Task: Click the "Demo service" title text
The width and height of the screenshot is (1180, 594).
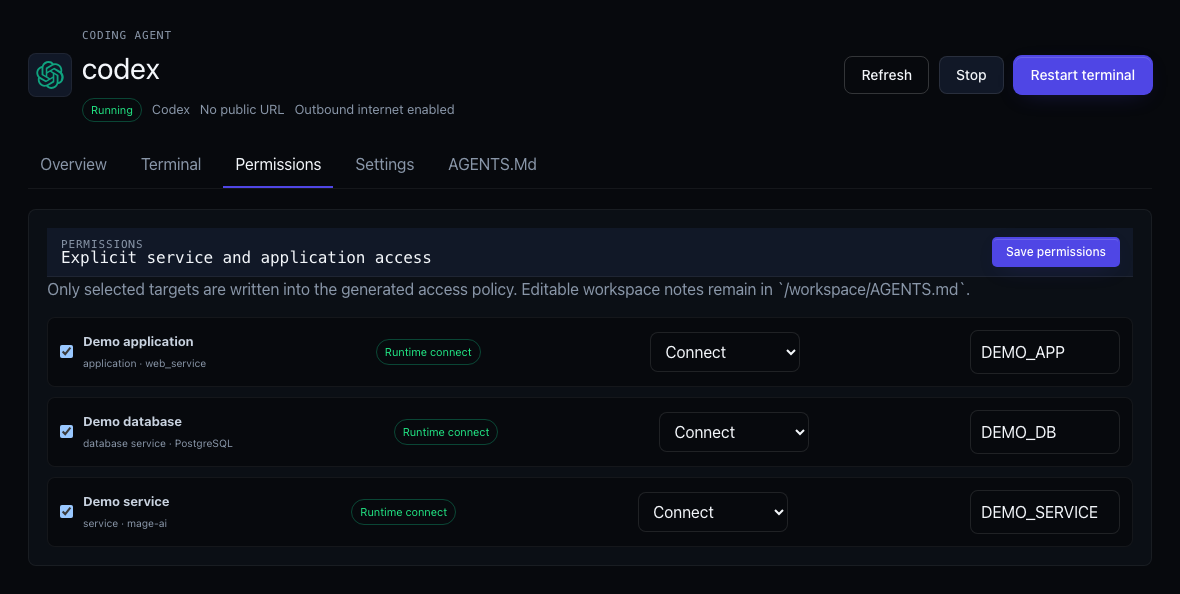Action: (x=126, y=501)
